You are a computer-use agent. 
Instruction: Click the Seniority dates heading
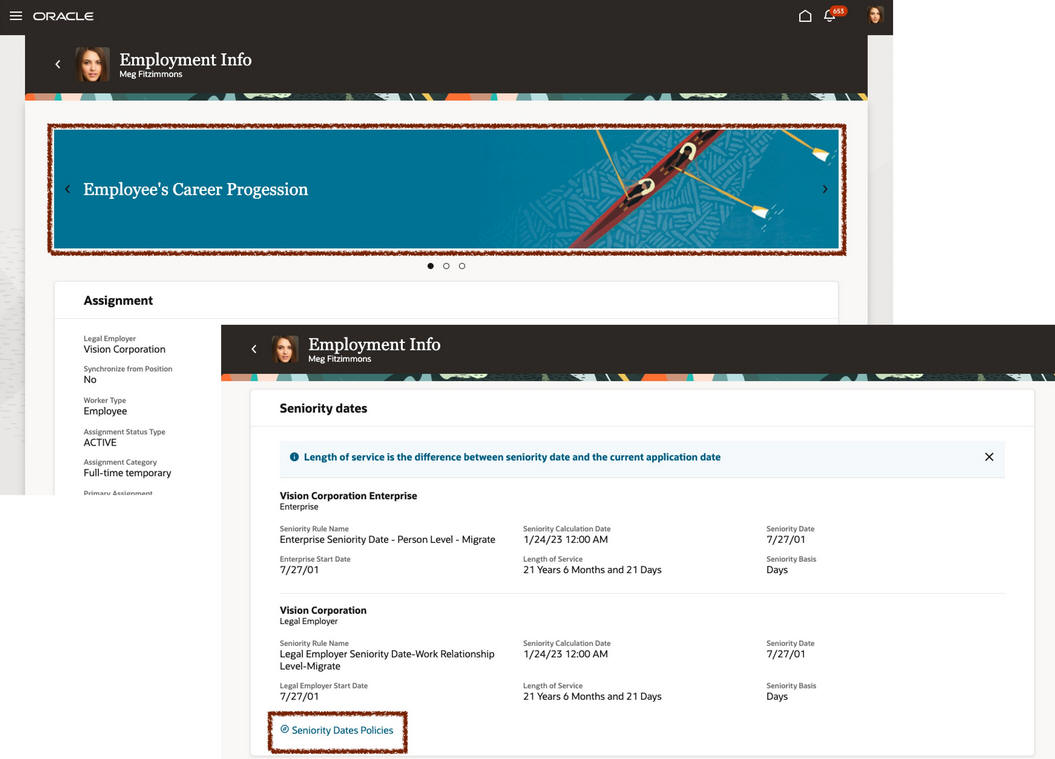pyautogui.click(x=323, y=408)
